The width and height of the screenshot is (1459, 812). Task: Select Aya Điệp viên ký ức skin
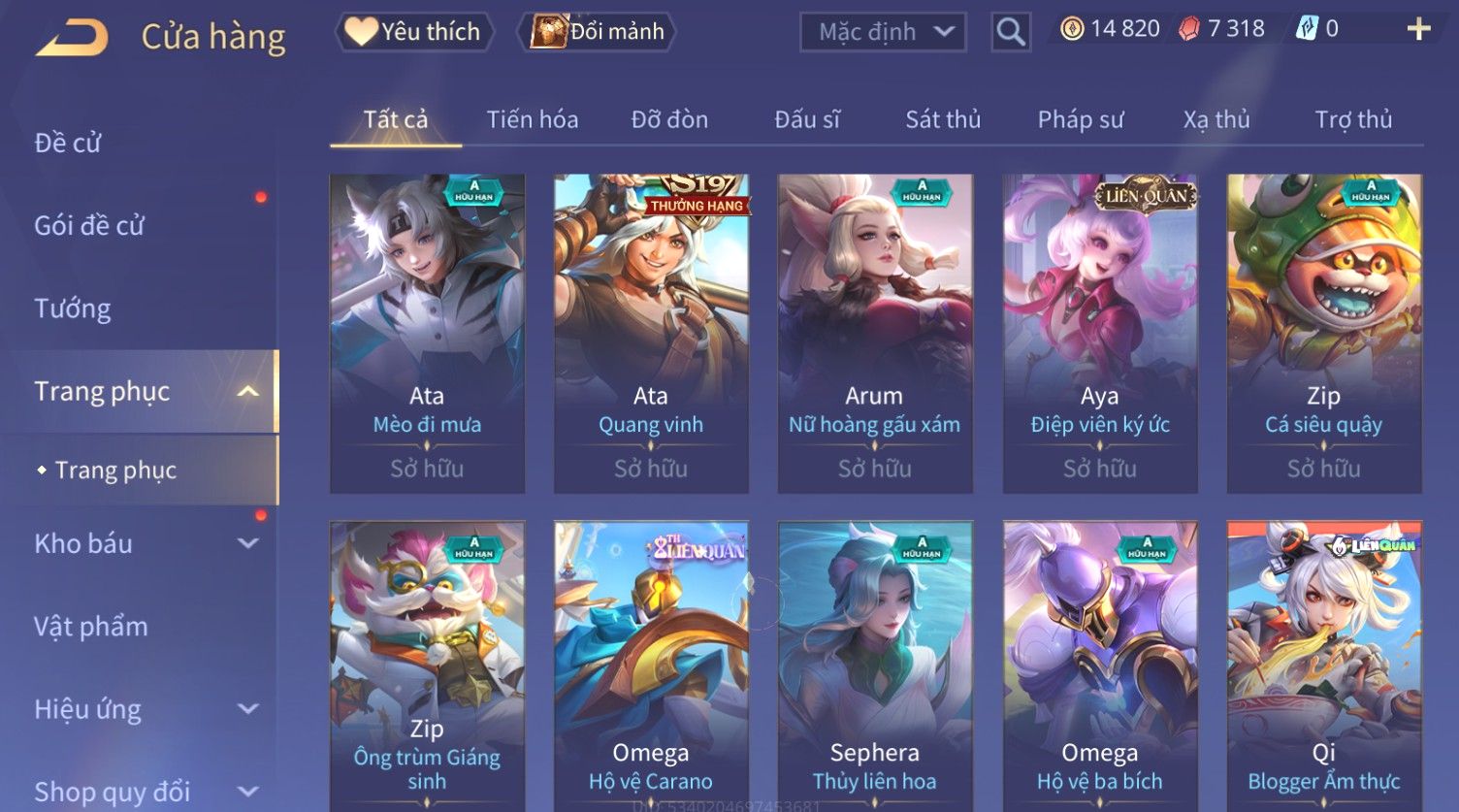pyautogui.click(x=1100, y=334)
